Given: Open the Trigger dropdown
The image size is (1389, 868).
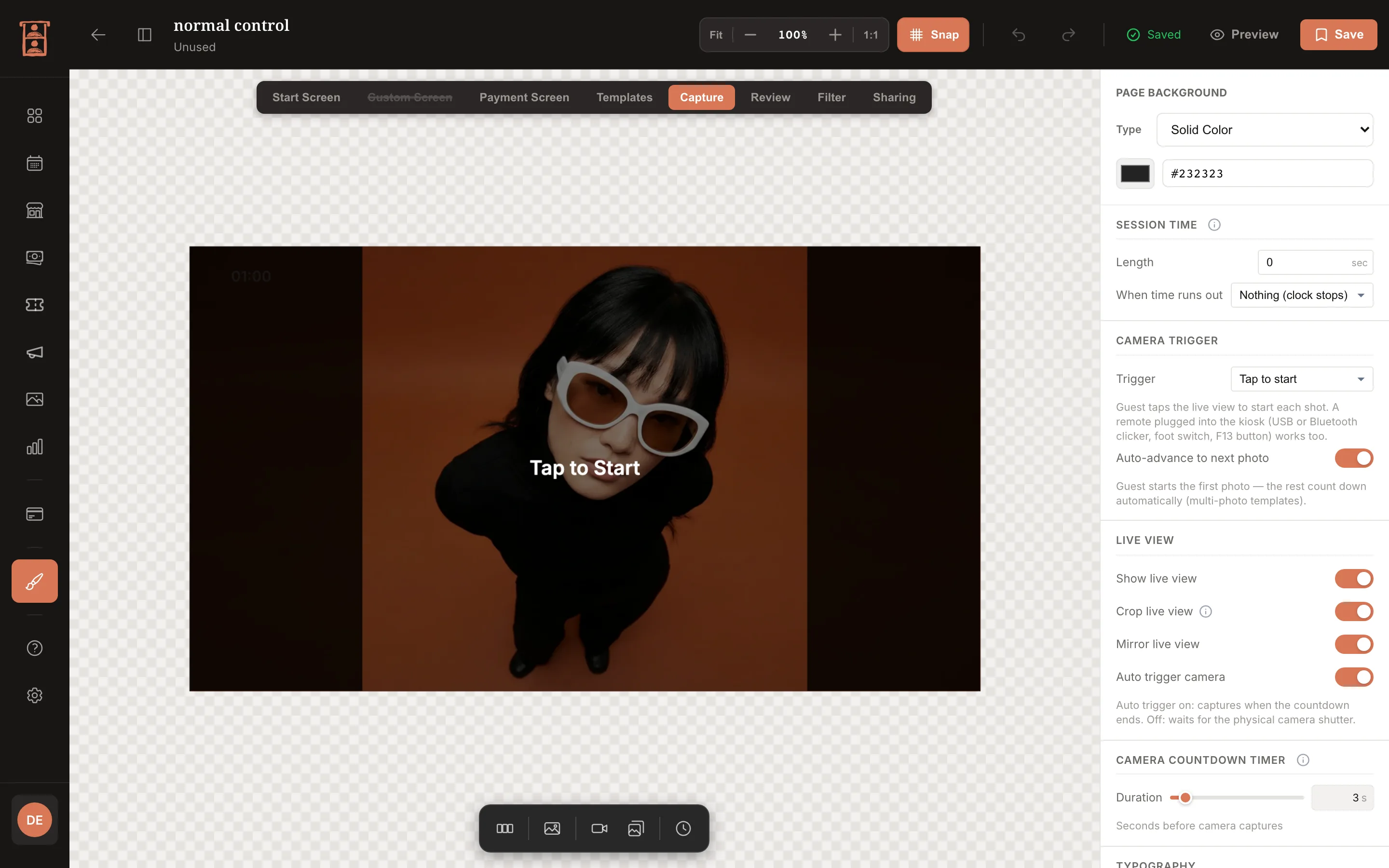Looking at the screenshot, I should (x=1302, y=379).
